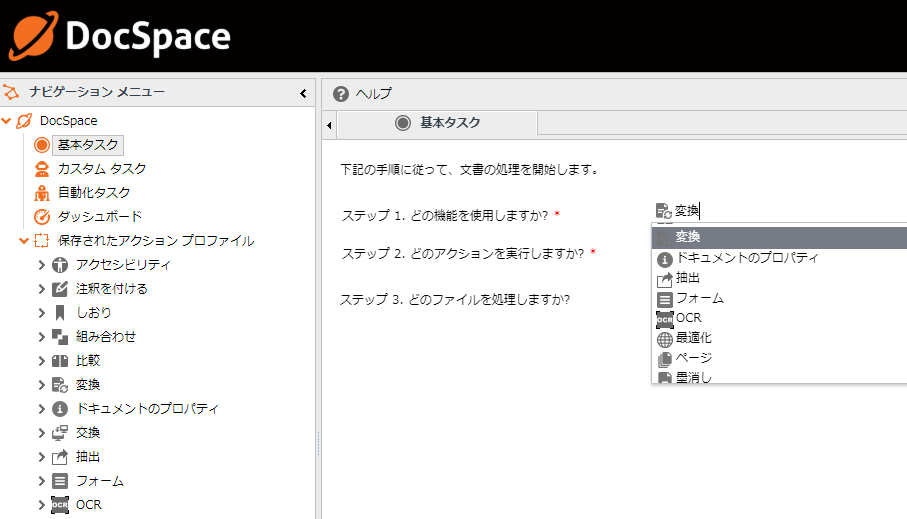Click the フォーム icon in tree

click(x=60, y=481)
